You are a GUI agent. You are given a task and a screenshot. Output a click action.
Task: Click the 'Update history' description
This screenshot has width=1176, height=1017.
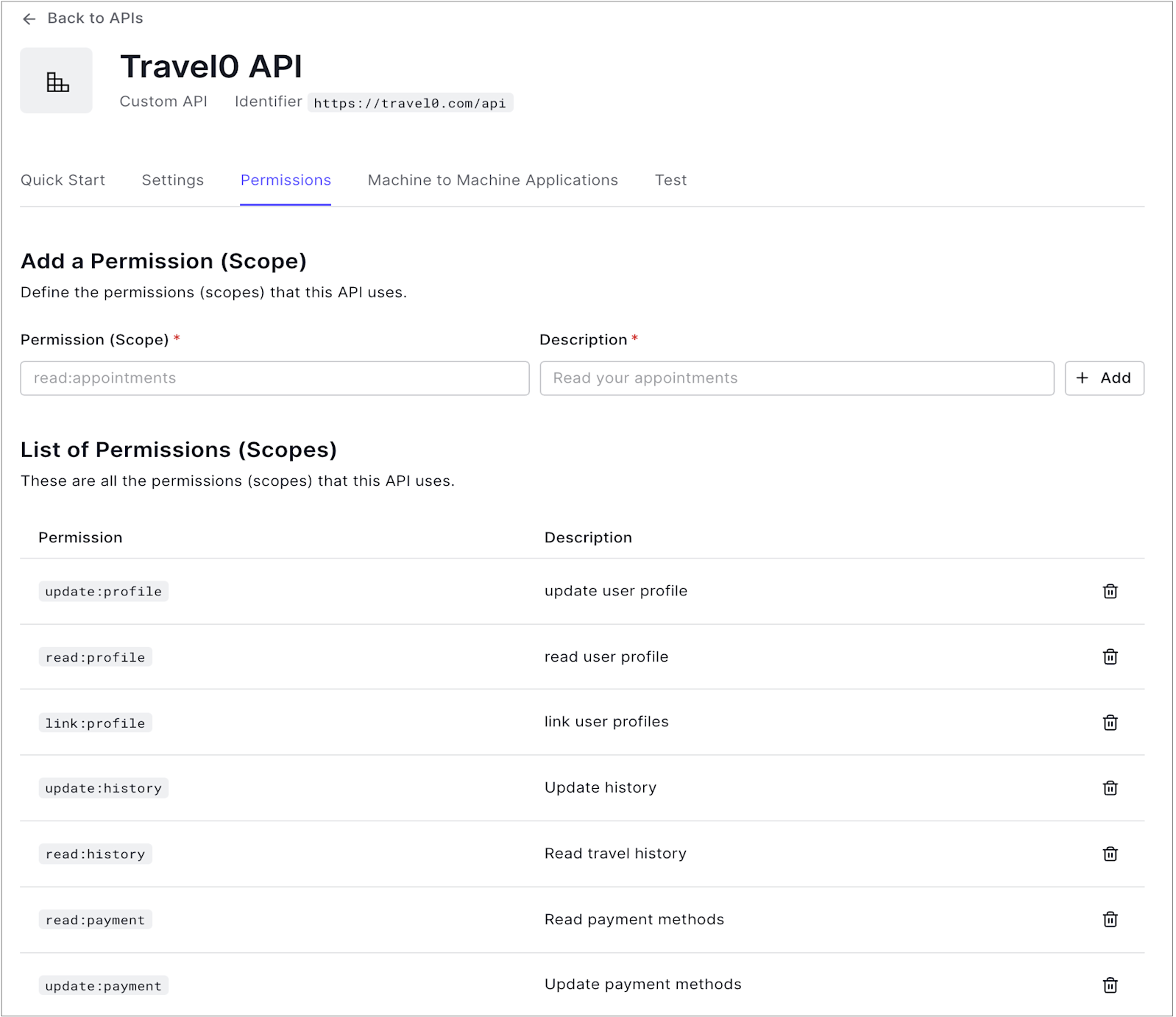(x=601, y=787)
